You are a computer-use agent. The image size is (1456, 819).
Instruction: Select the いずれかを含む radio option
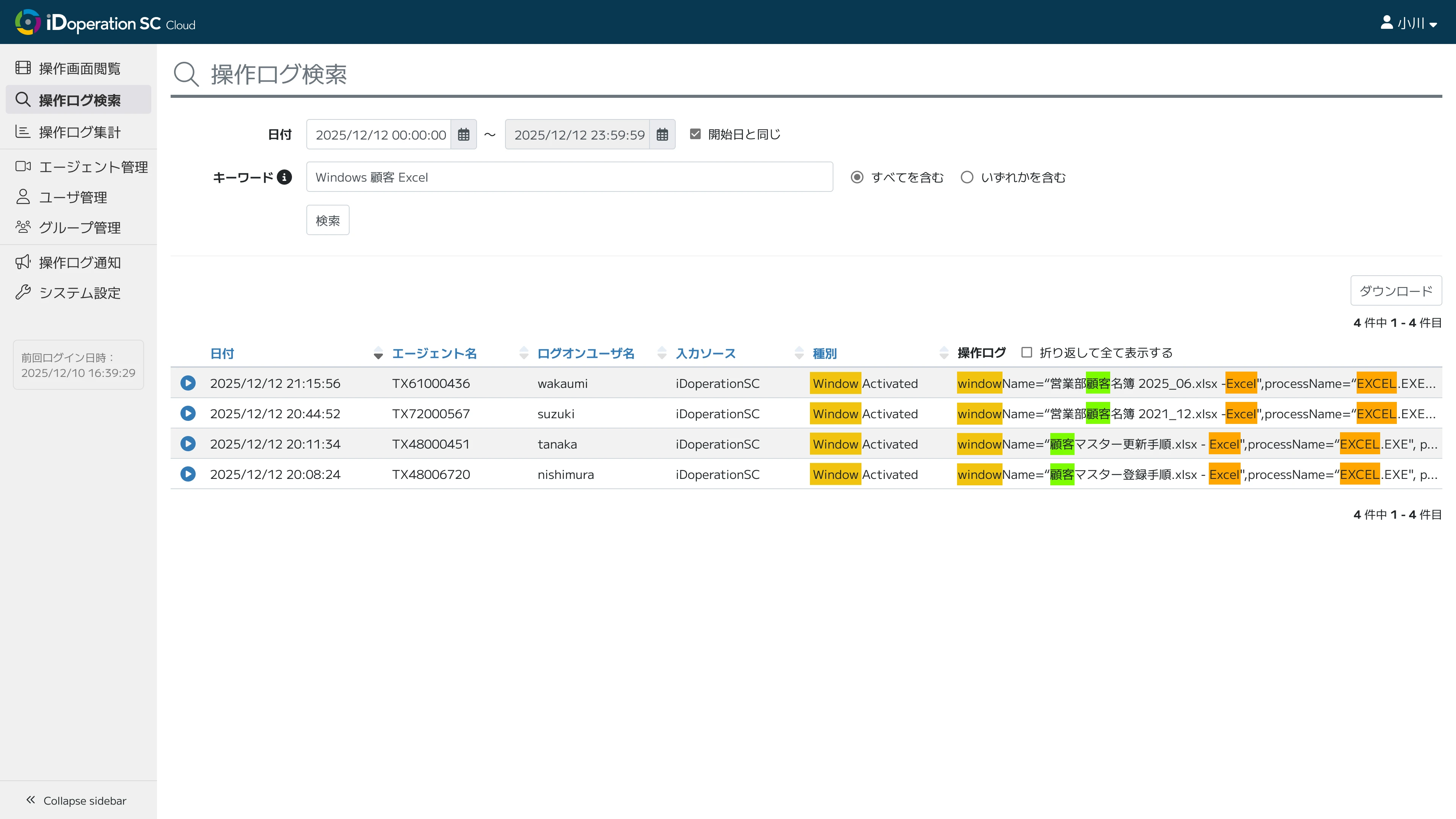[967, 177]
